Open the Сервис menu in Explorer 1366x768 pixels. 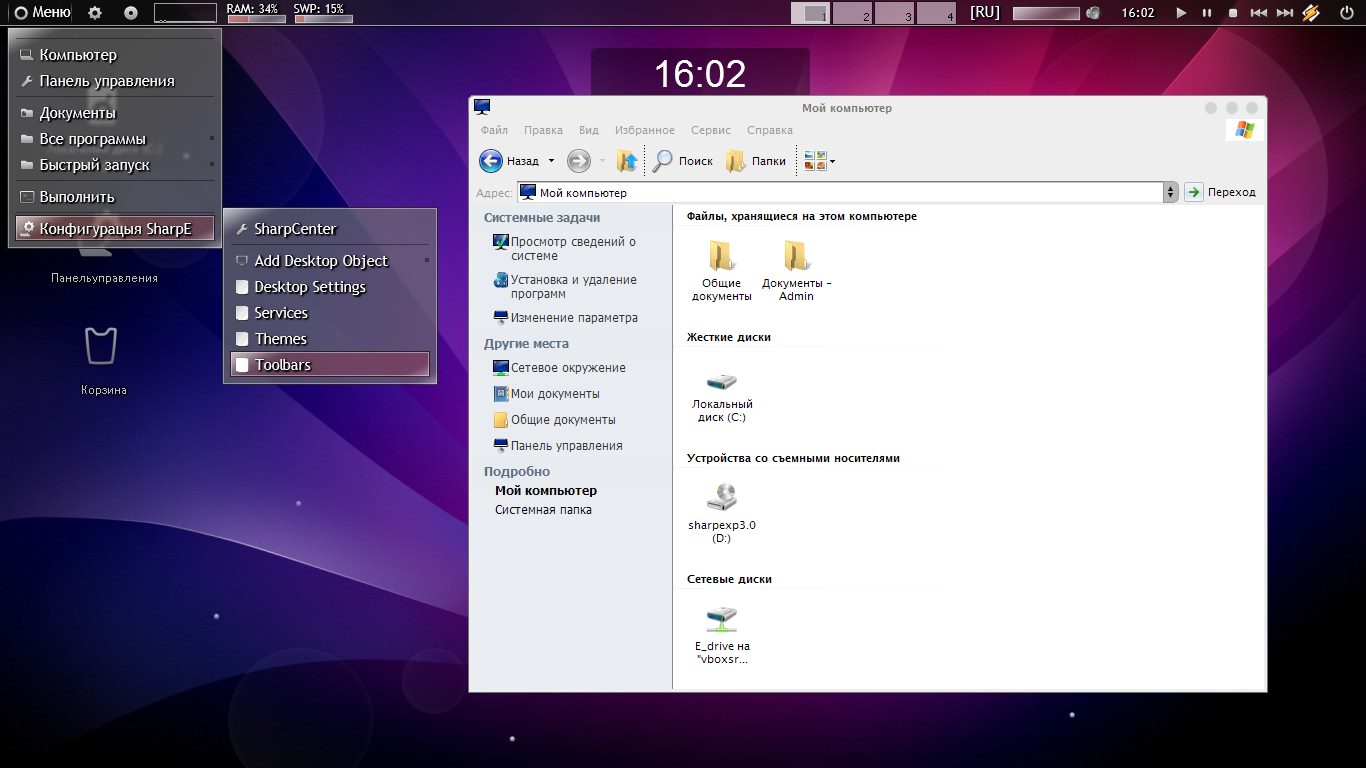point(710,130)
